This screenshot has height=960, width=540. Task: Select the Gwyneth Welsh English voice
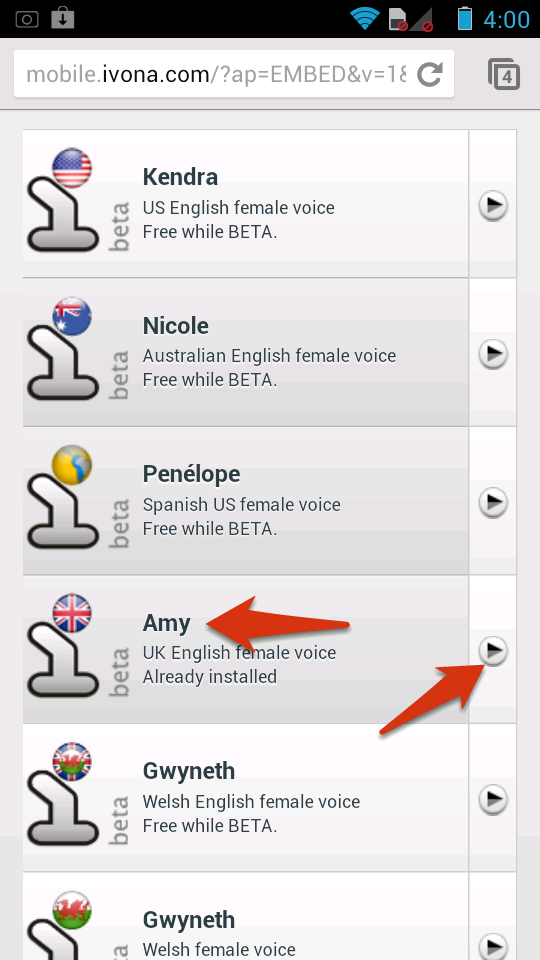[x=246, y=798]
